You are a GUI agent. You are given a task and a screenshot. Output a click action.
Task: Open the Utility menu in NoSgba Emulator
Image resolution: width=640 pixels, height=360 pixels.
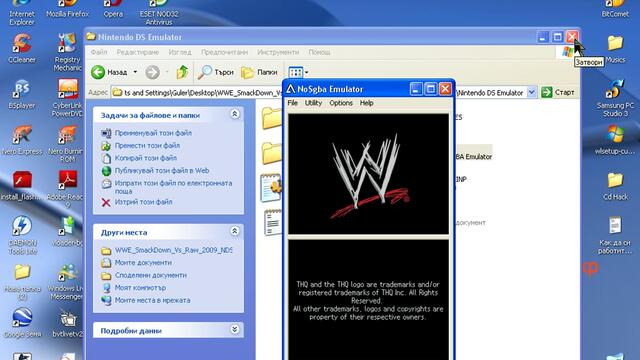click(x=313, y=103)
